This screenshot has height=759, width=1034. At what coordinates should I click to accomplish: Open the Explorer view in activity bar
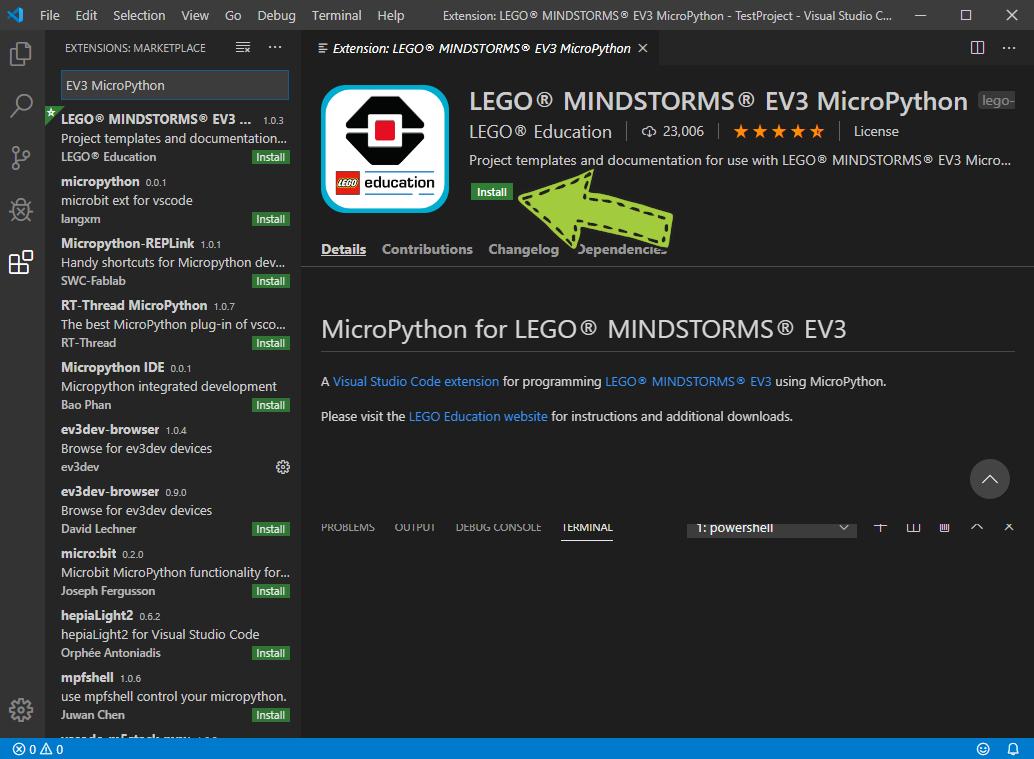(x=21, y=54)
